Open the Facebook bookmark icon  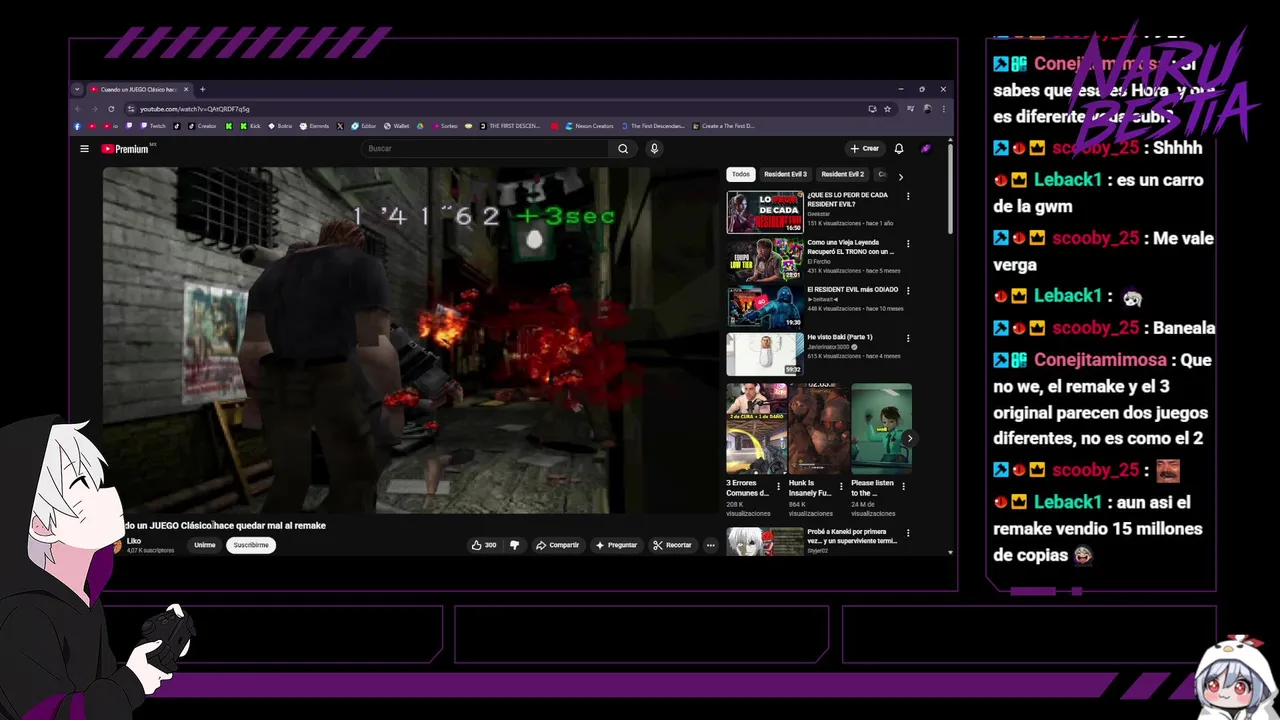coord(77,126)
